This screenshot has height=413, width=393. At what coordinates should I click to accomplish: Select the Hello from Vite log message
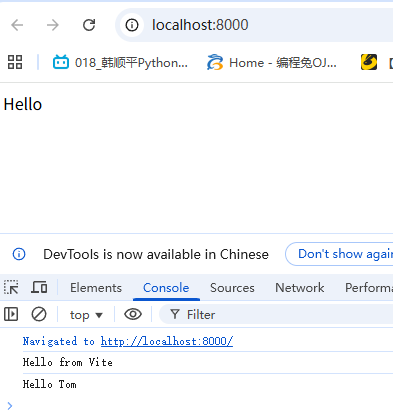pos(68,362)
